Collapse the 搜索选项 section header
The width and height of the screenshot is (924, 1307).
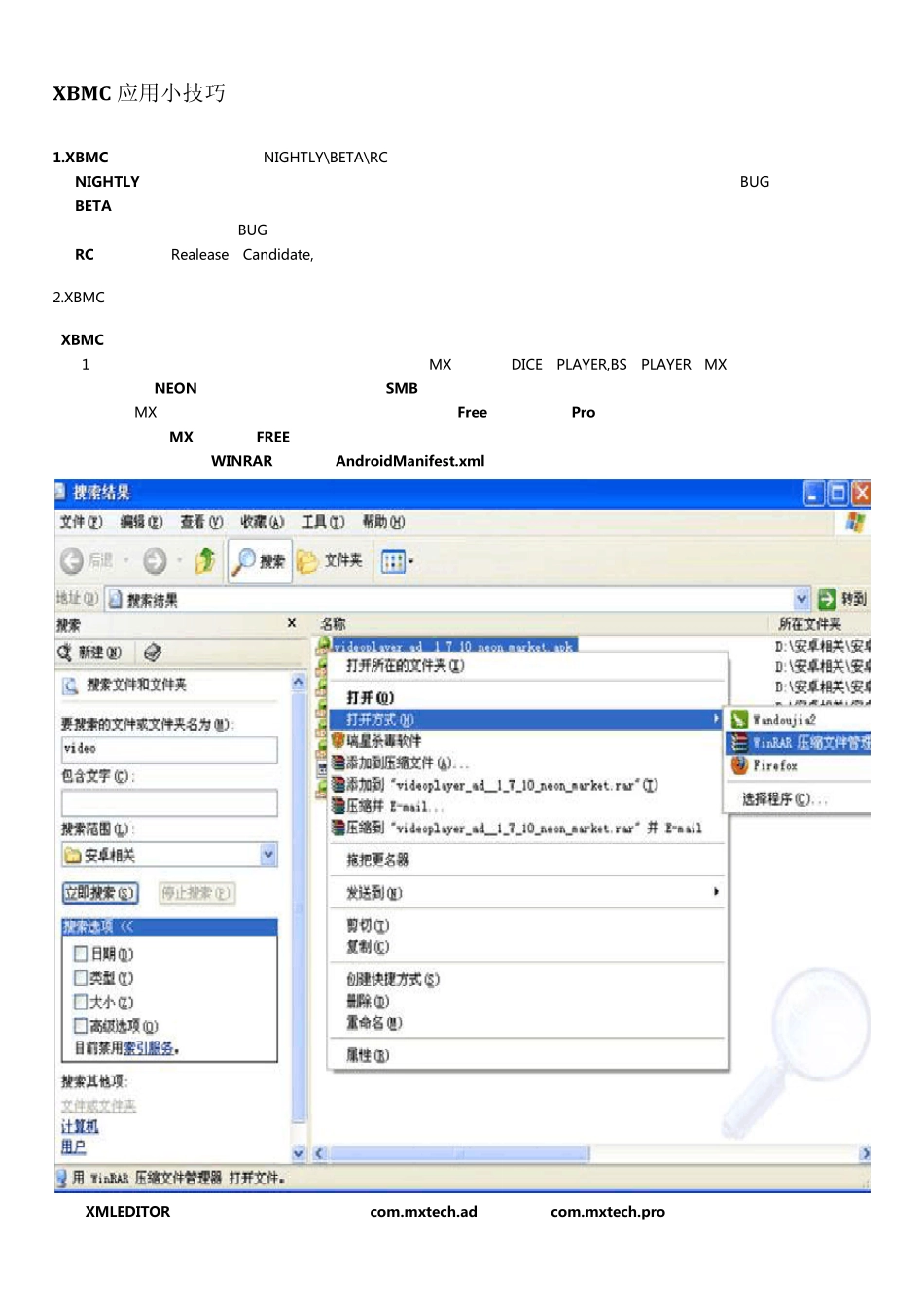169,926
